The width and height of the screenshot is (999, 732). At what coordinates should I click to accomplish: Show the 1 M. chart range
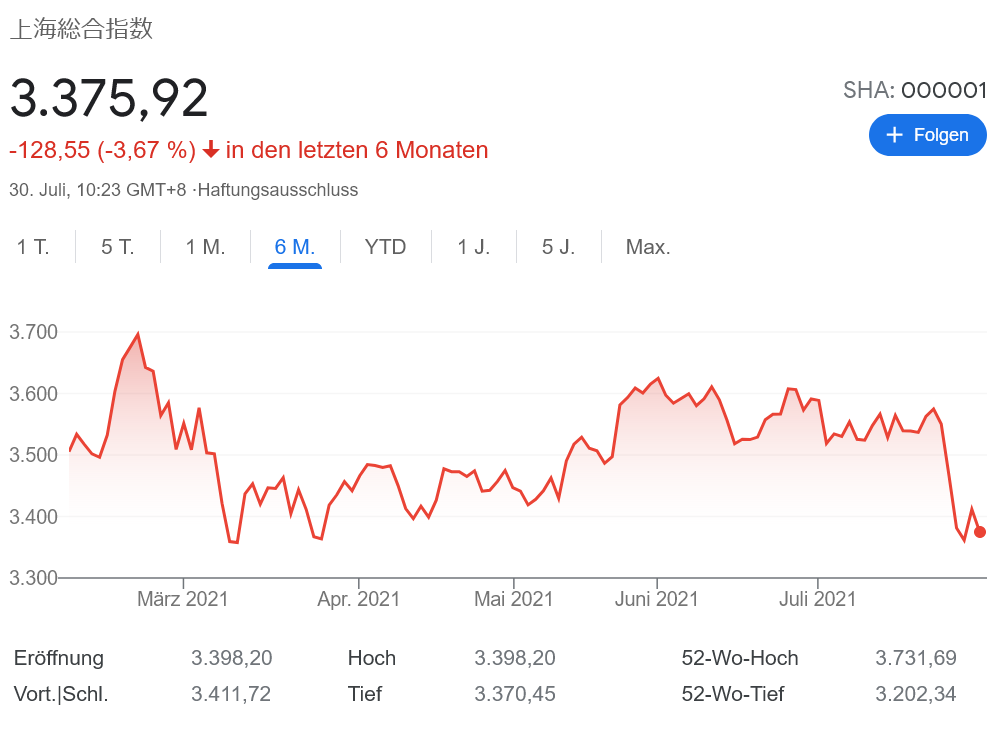tap(205, 247)
